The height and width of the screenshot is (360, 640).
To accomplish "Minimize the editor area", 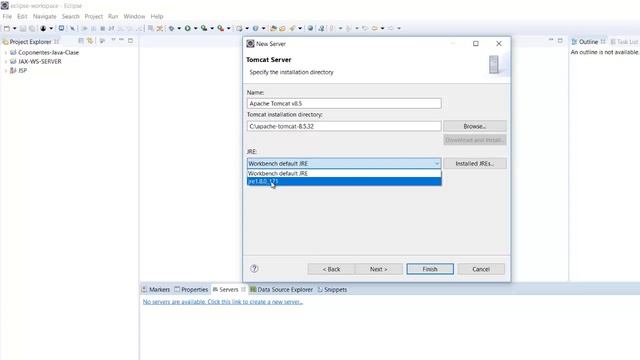I will 551,40.
